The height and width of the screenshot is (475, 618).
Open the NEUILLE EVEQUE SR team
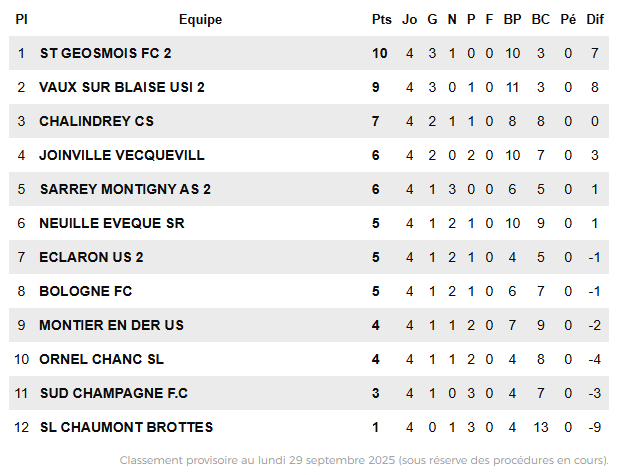[112, 223]
